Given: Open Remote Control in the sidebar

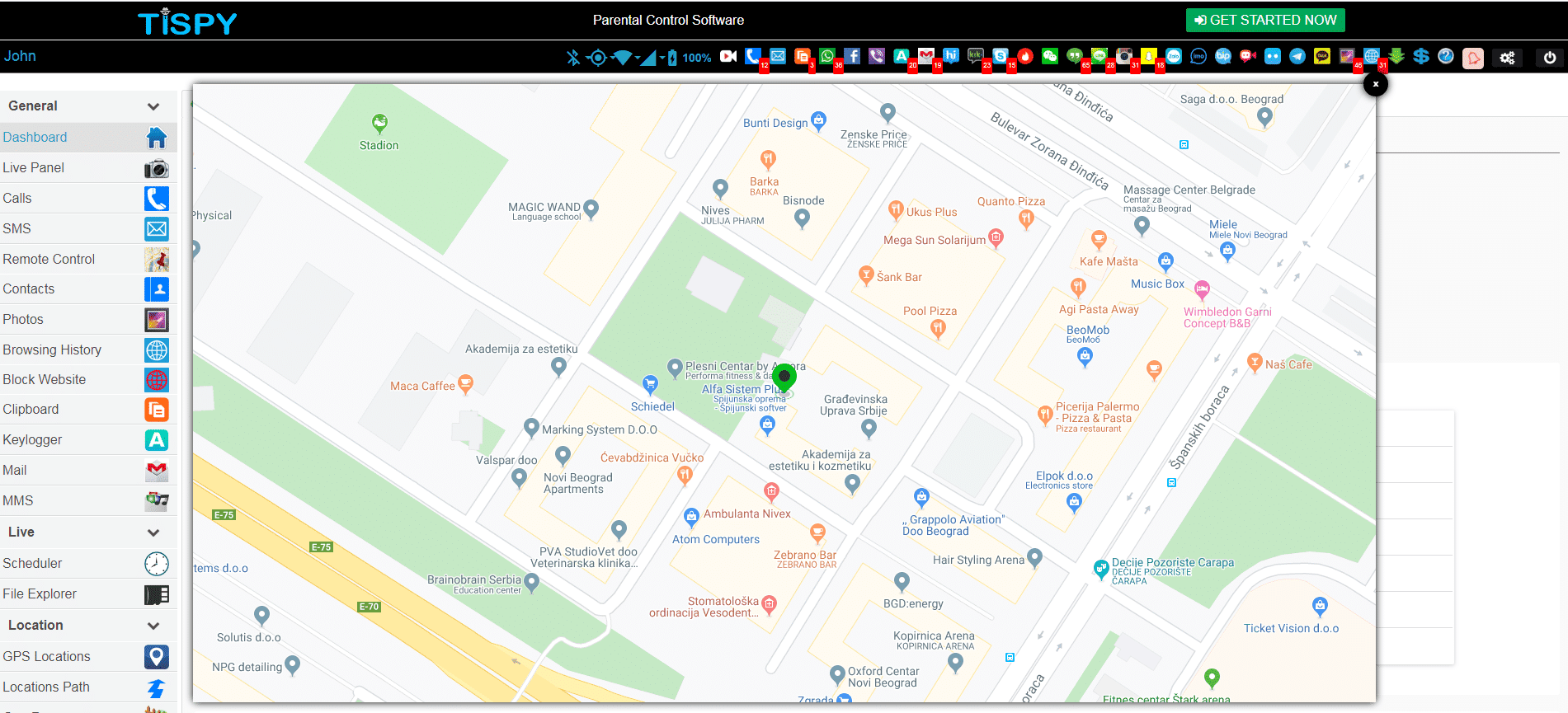Looking at the screenshot, I should coord(88,260).
